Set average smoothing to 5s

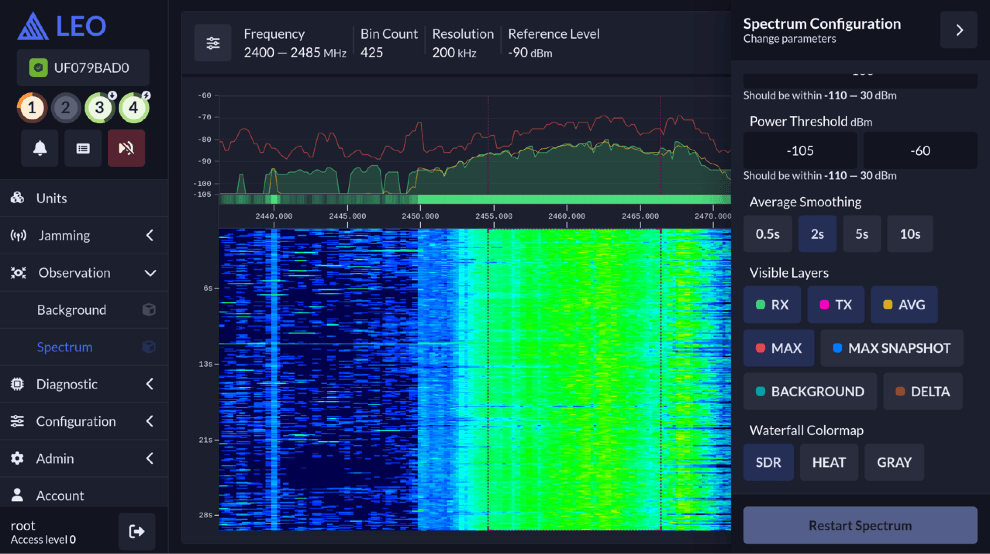862,234
